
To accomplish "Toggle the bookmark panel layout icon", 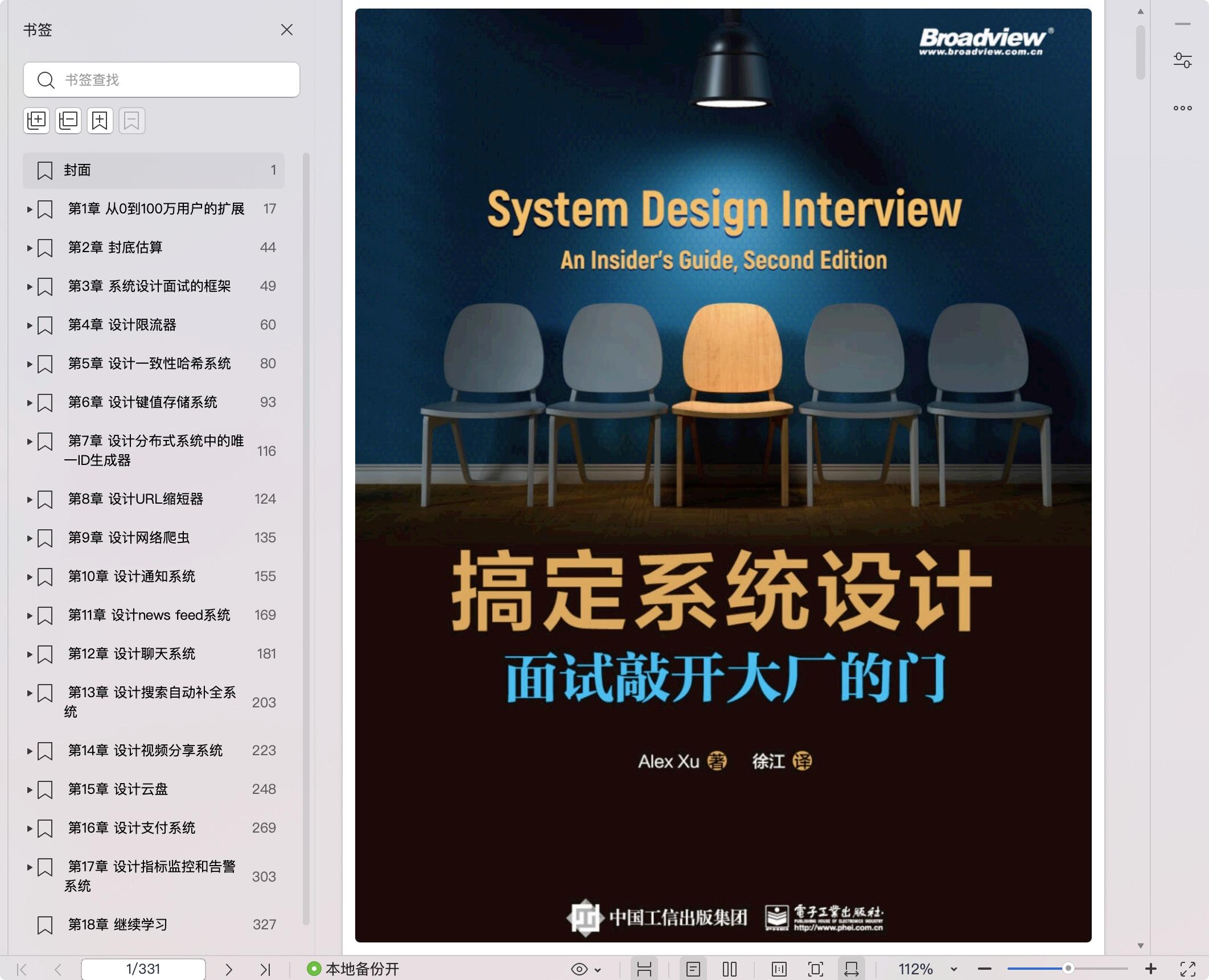I will click(644, 969).
